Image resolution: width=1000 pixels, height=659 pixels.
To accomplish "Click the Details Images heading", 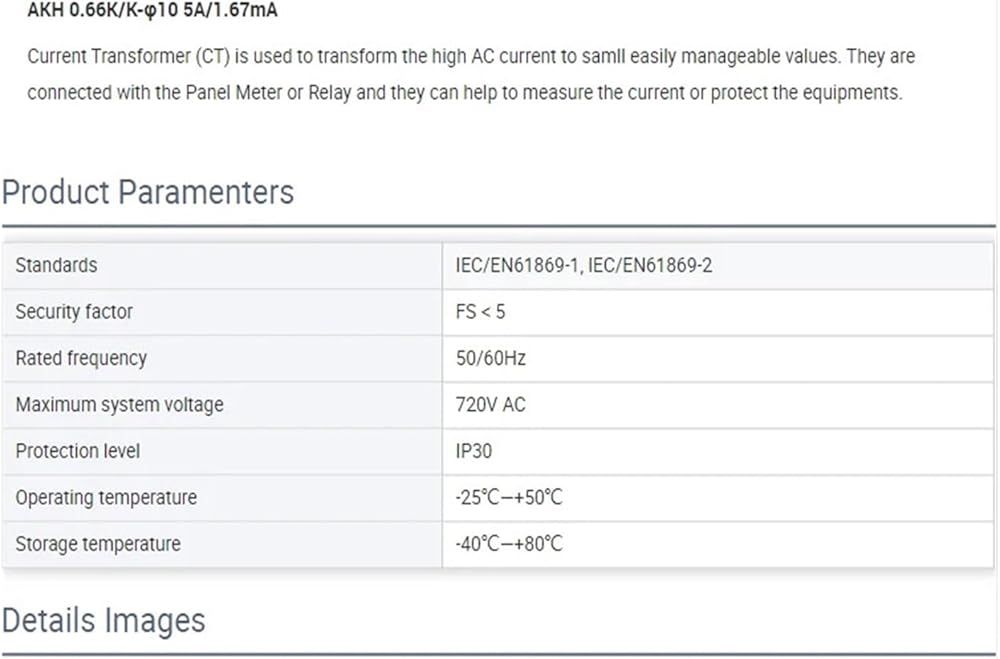I will coord(104,620).
